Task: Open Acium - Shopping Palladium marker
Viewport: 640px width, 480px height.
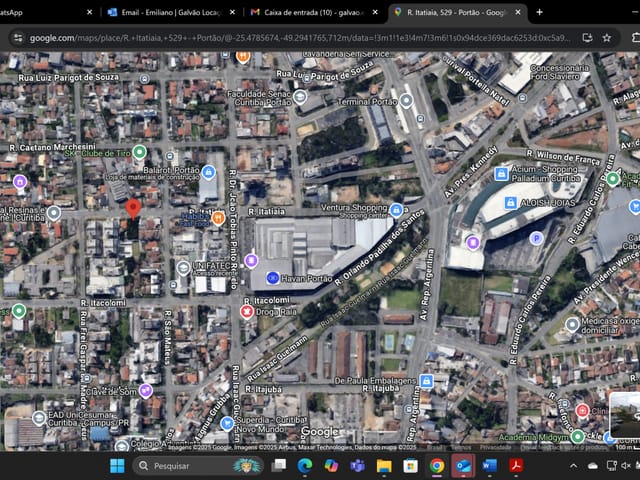Action: 501,174
